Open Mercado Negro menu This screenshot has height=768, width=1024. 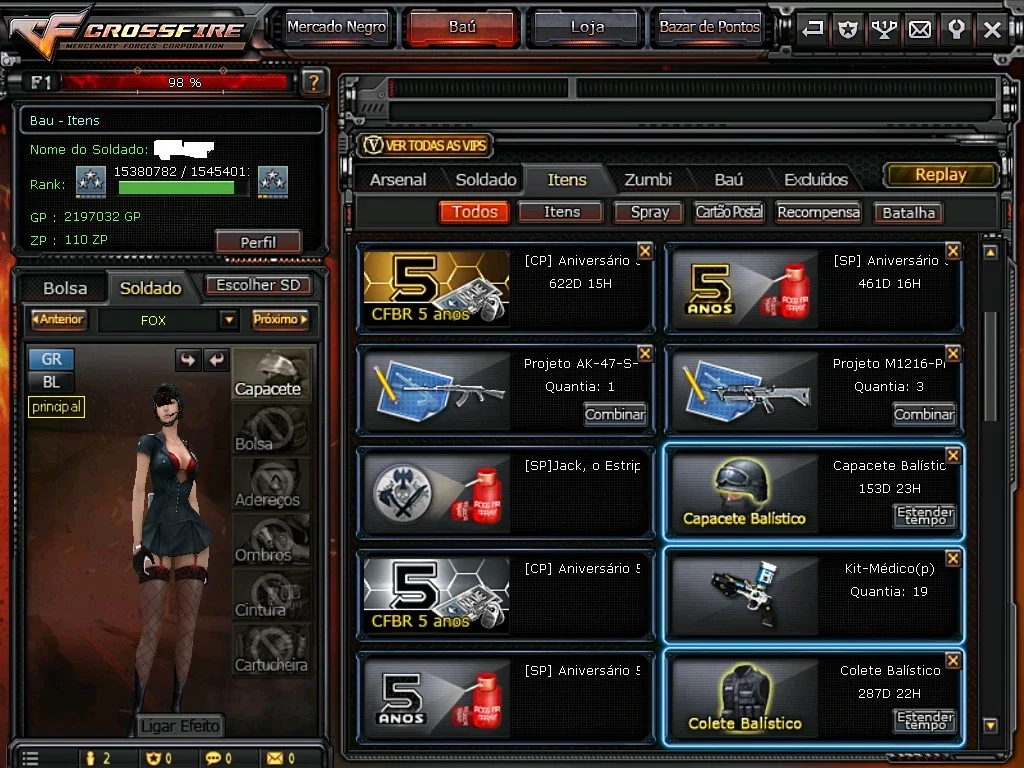pos(336,27)
